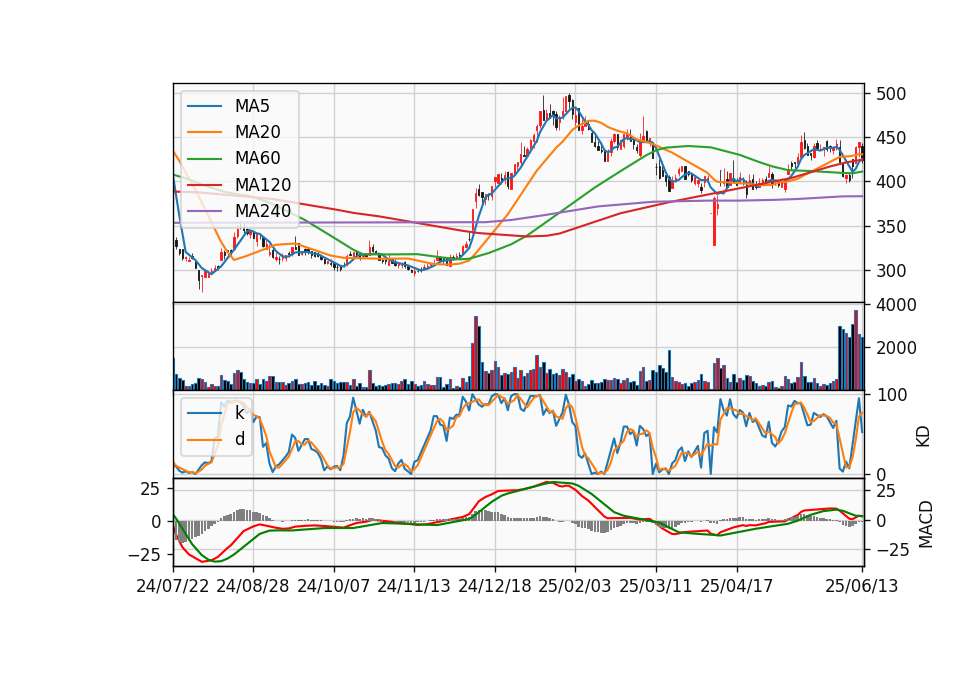Click the 'd' legend label in KD panel
The height and width of the screenshot is (690, 960).
tap(239, 439)
